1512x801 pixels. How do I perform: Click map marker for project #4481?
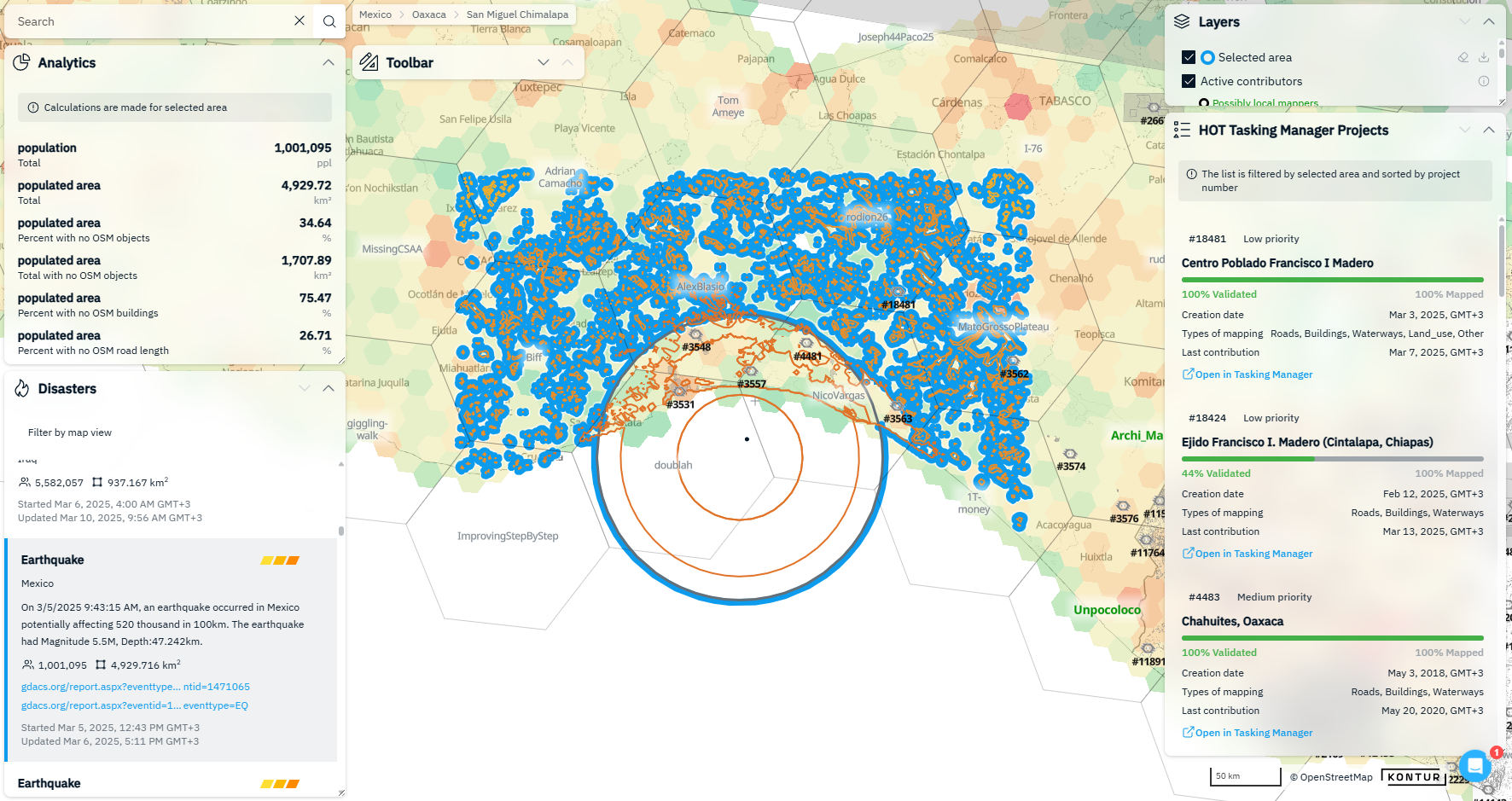(806, 344)
